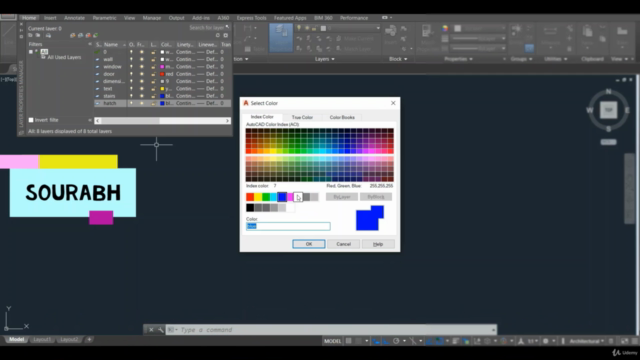Click MODEL button in status bar
Image resolution: width=640 pixels, height=360 pixels.
click(332, 341)
